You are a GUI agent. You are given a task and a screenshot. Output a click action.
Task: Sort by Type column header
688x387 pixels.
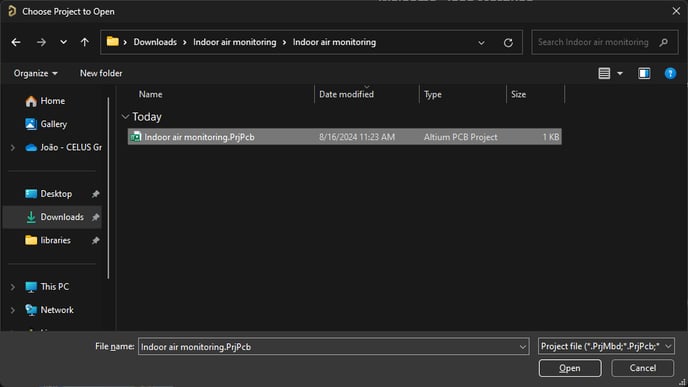click(433, 94)
